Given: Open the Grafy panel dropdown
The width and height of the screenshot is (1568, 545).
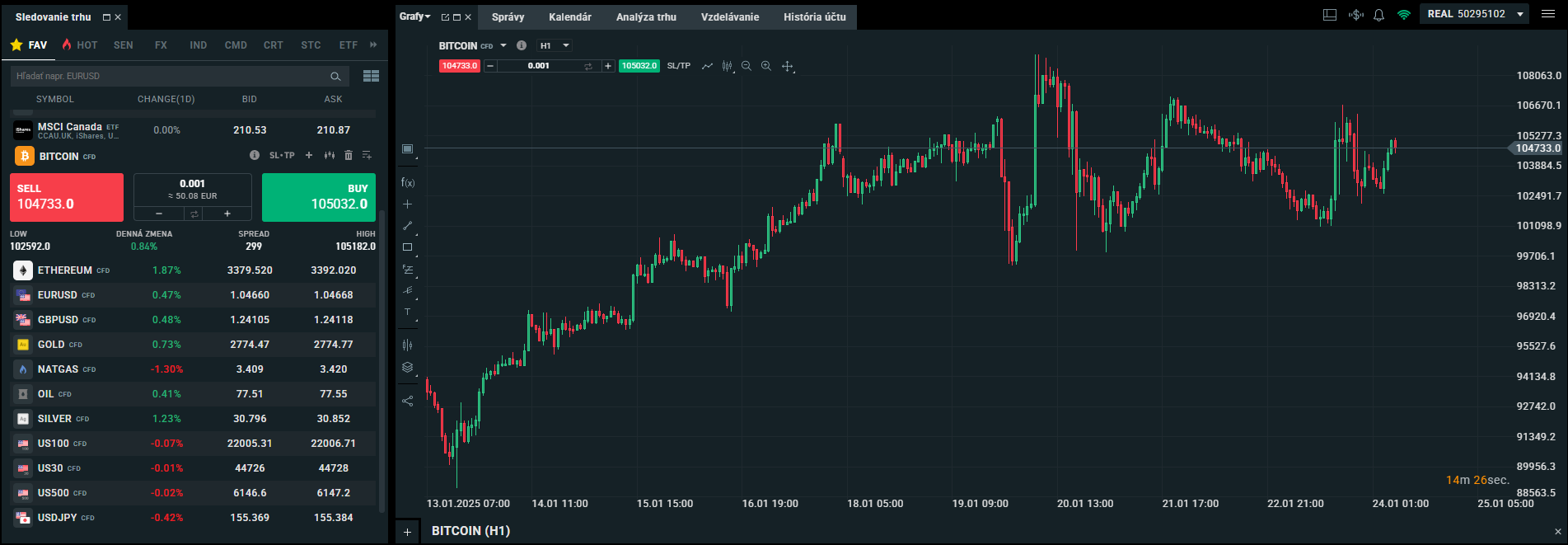Looking at the screenshot, I should [415, 16].
